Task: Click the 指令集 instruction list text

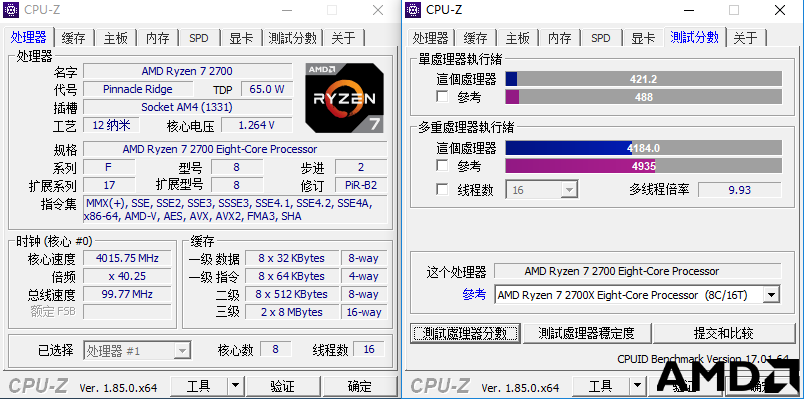Action: [x=235, y=210]
